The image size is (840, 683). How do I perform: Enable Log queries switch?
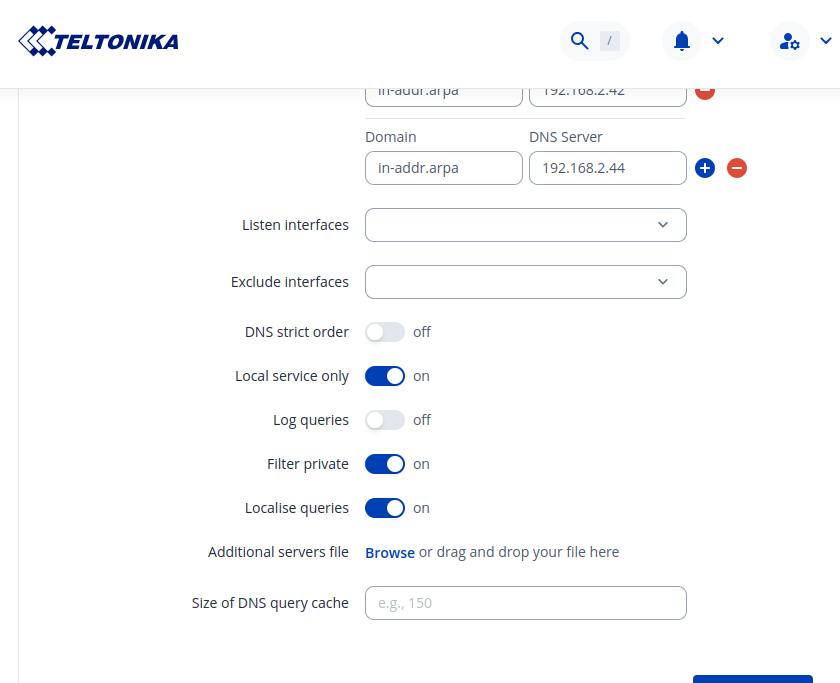point(385,420)
